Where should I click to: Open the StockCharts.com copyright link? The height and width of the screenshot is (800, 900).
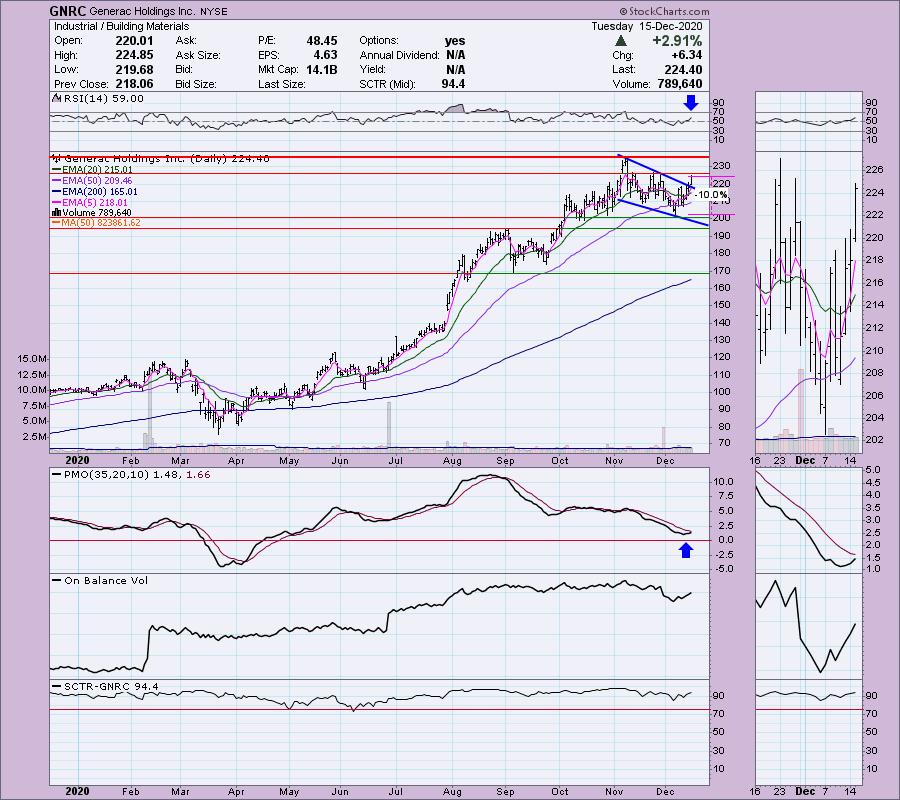click(x=664, y=11)
